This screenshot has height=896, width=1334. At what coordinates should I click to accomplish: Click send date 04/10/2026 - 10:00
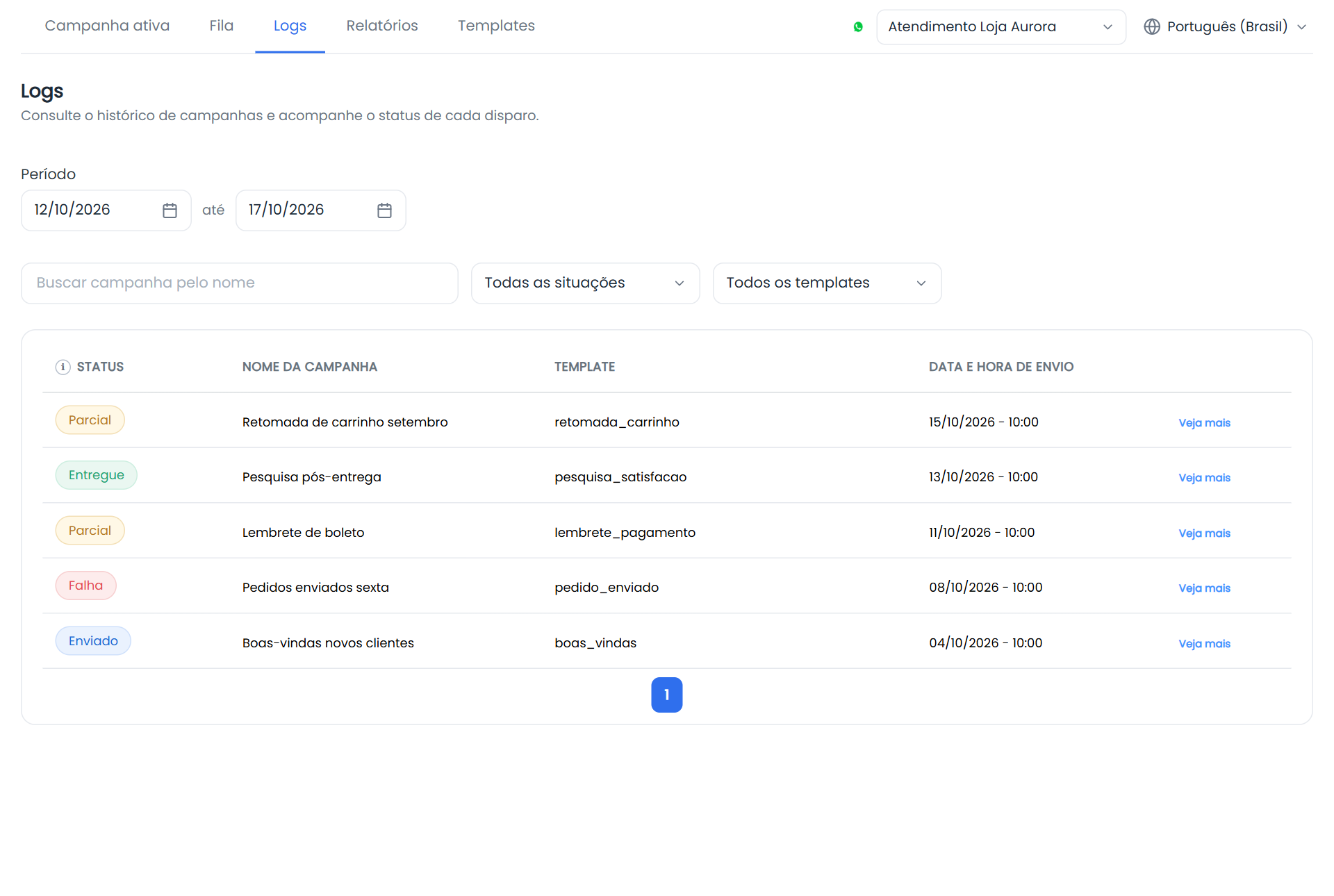986,643
